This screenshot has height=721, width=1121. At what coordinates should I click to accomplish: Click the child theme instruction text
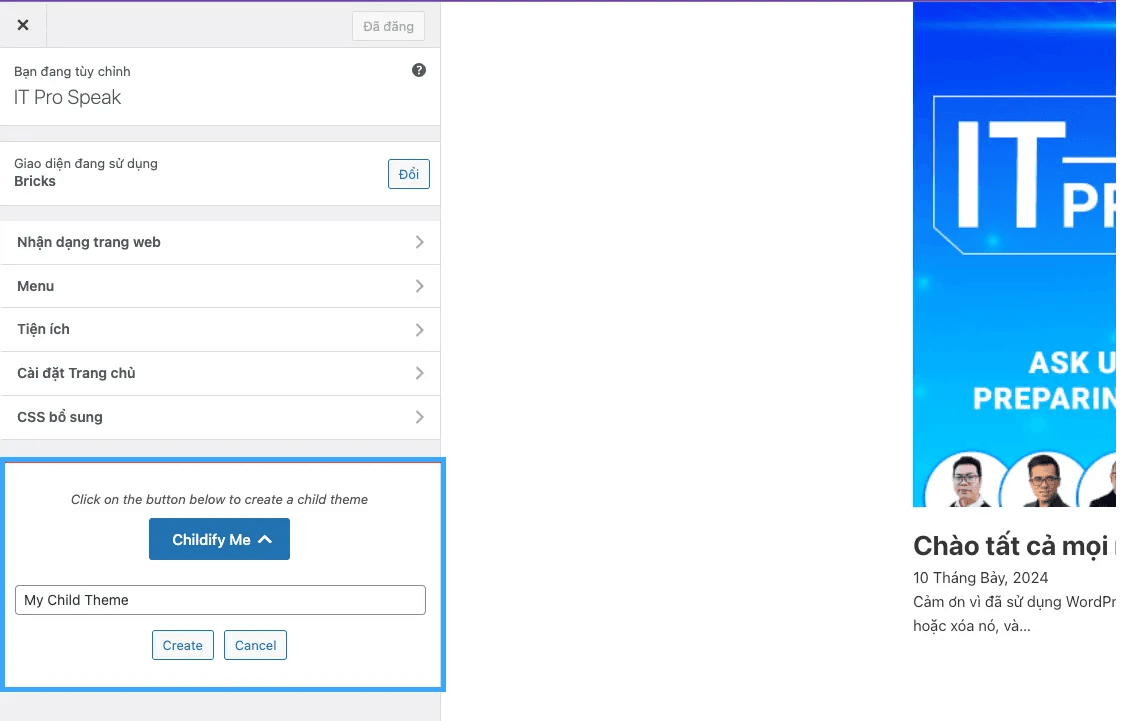[x=219, y=500]
